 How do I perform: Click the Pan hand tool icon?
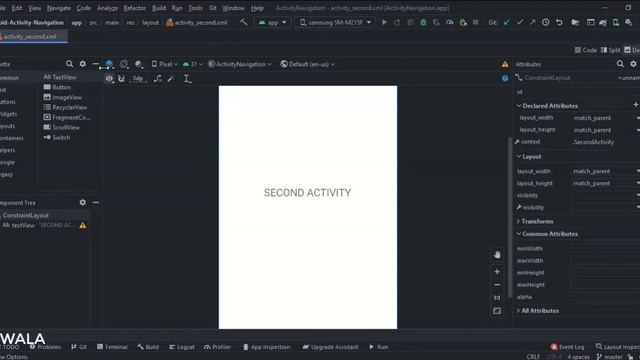(497, 255)
